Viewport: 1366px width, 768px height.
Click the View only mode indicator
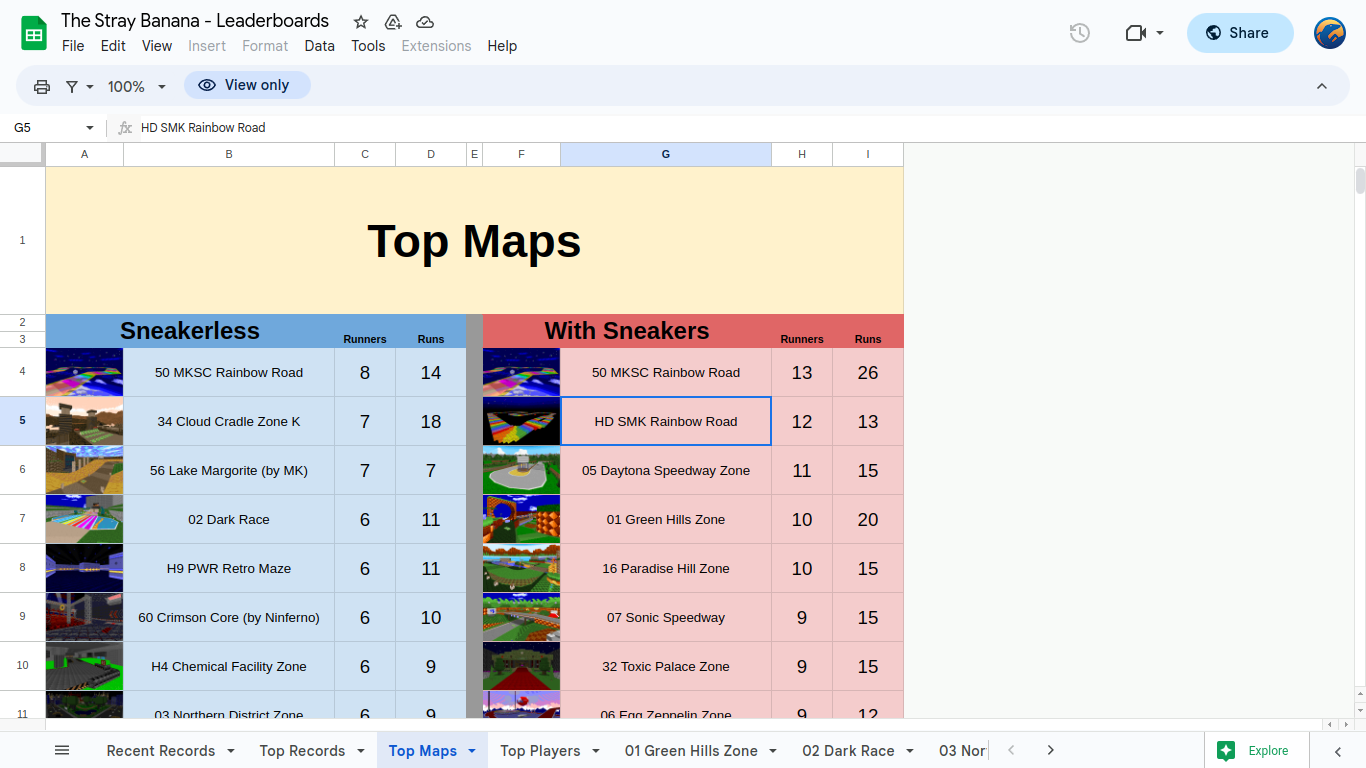click(246, 86)
